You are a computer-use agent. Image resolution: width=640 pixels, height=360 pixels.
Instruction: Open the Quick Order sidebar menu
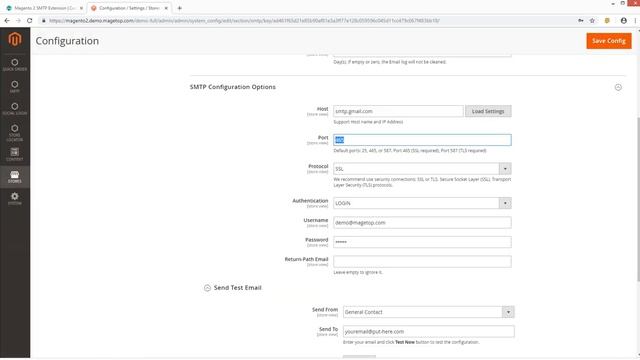pos(15,65)
